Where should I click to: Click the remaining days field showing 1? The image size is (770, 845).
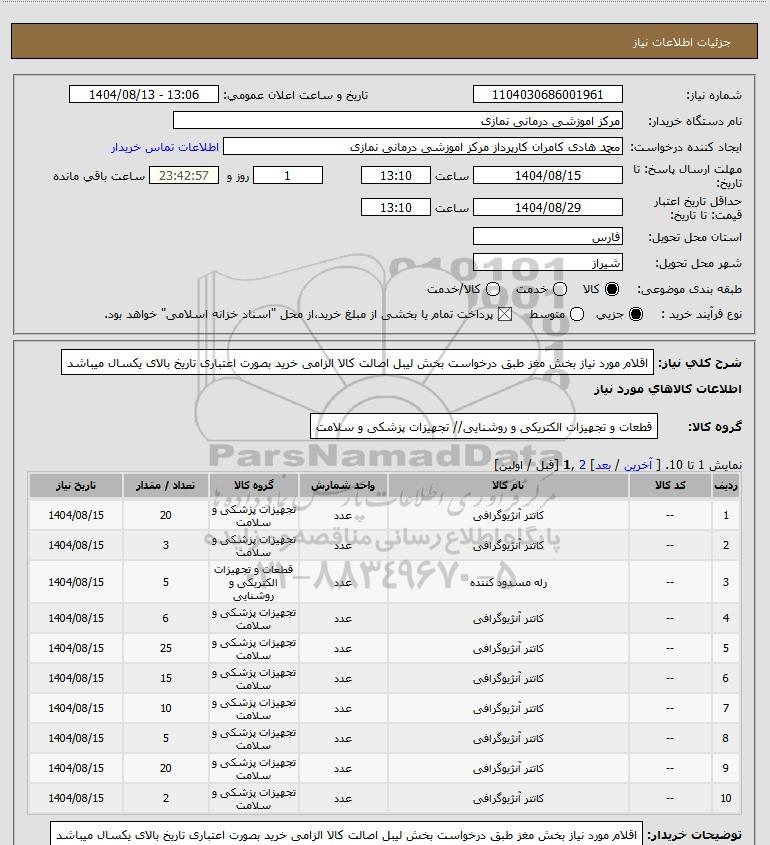[x=288, y=175]
